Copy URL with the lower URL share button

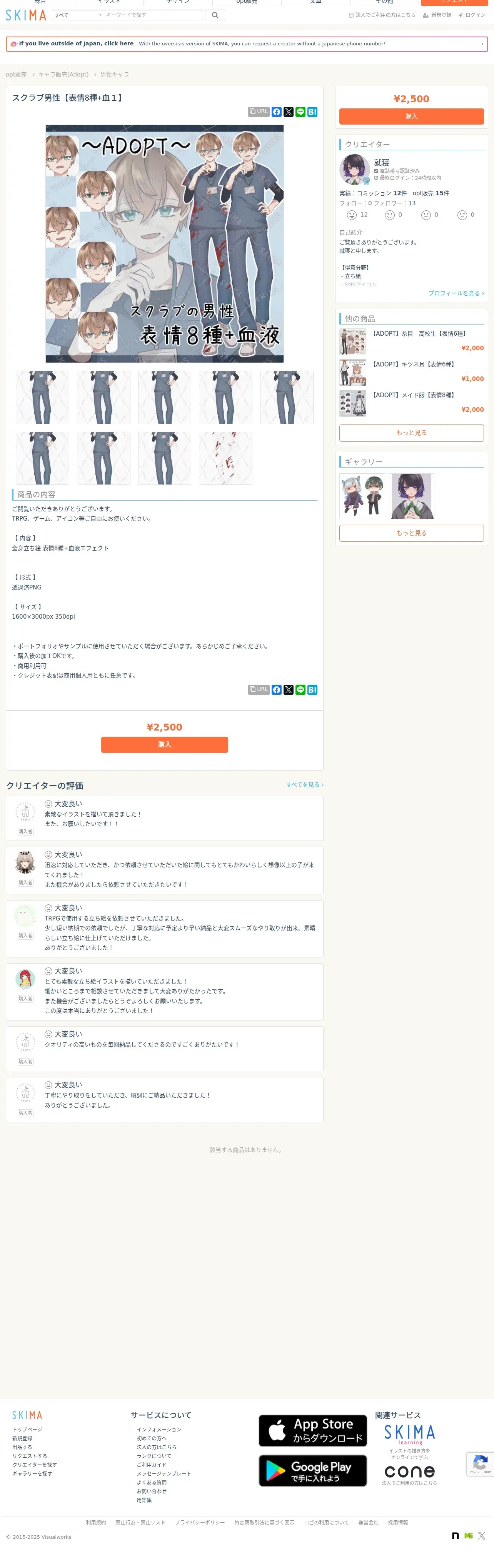(x=259, y=690)
